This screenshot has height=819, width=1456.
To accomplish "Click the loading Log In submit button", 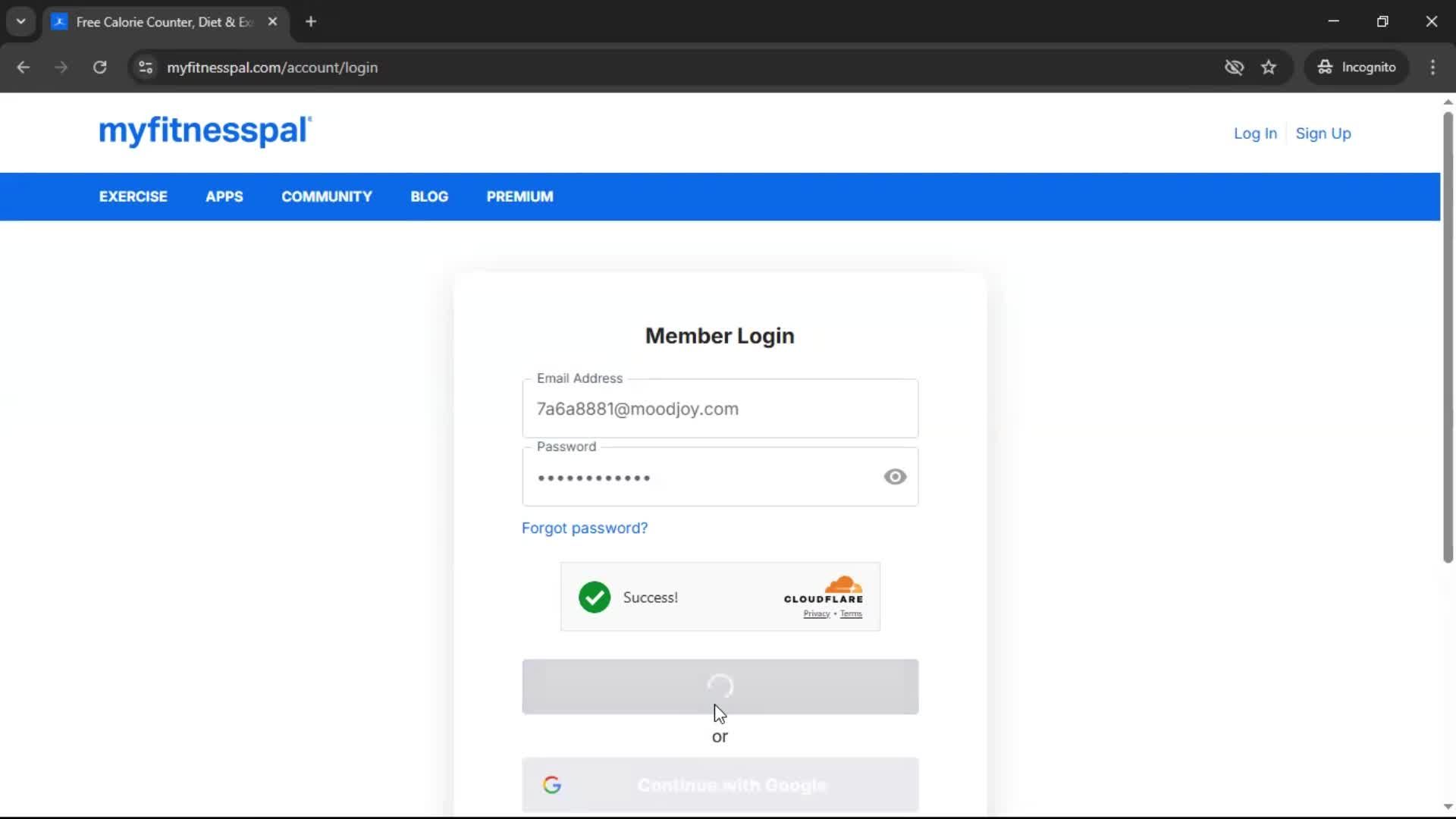I will click(720, 687).
